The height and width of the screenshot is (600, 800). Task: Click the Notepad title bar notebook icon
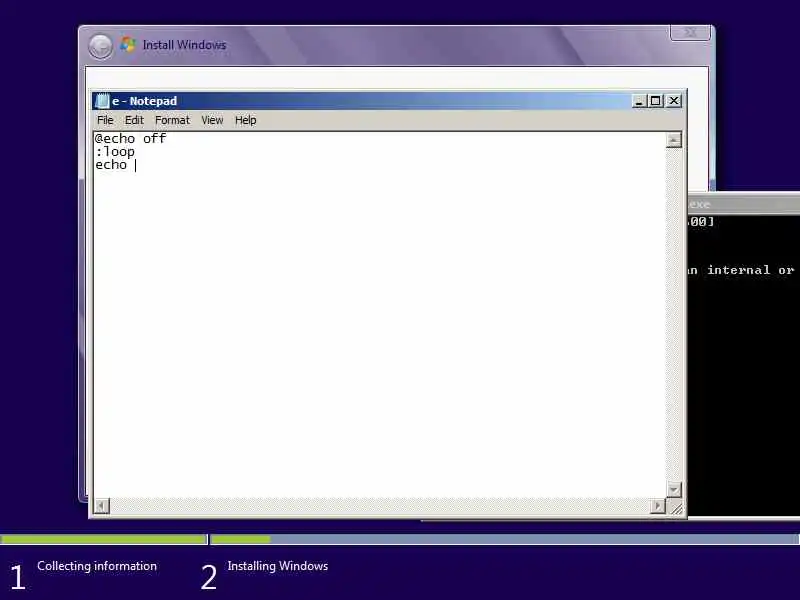coord(102,101)
